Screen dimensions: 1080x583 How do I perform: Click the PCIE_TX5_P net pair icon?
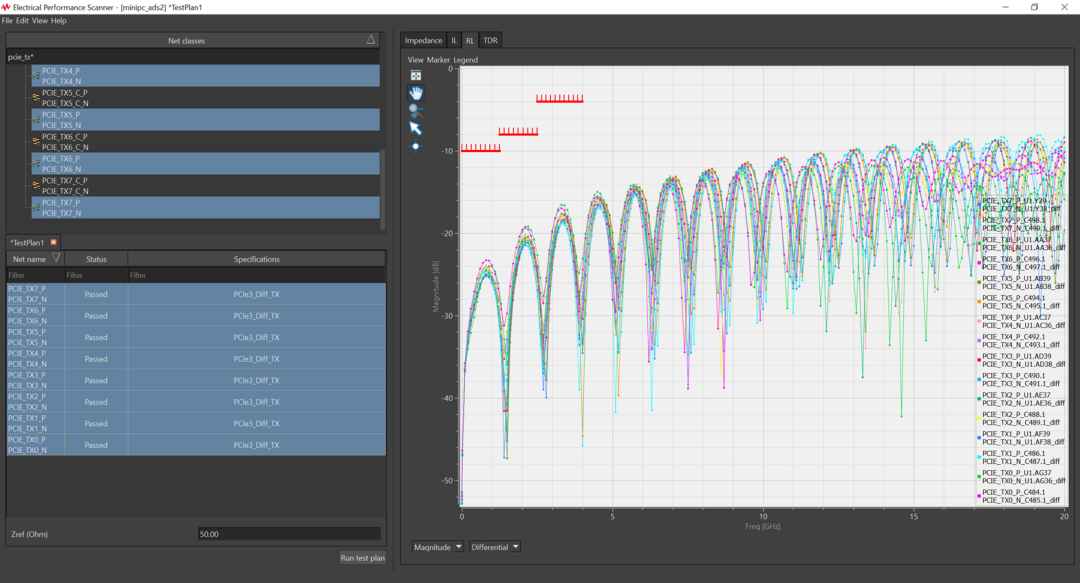pyautogui.click(x=36, y=120)
